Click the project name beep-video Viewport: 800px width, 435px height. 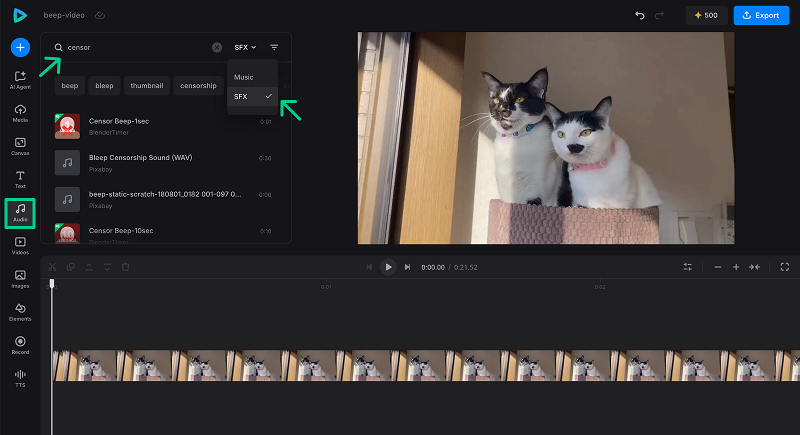coord(64,15)
